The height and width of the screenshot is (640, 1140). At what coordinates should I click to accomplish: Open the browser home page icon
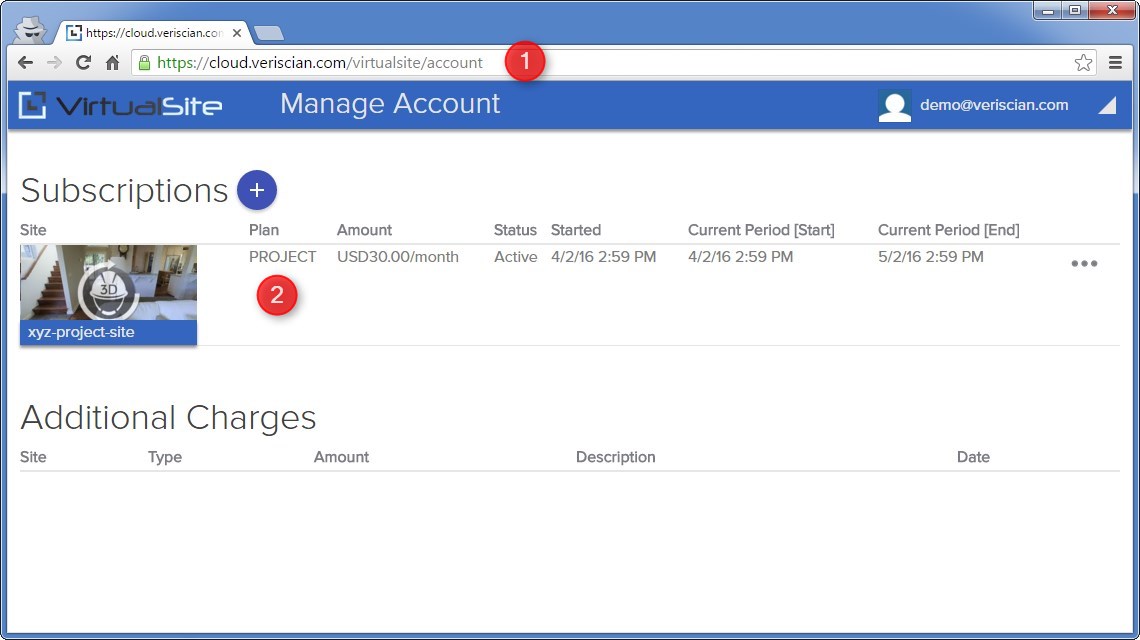click(x=112, y=63)
